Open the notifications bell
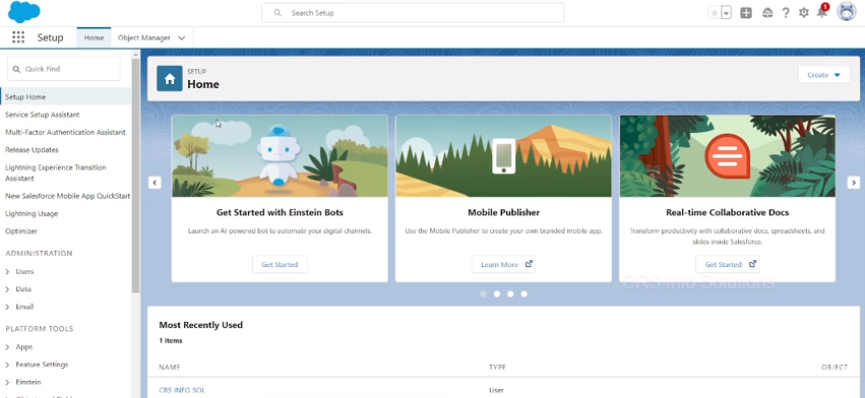865x398 pixels. point(822,13)
